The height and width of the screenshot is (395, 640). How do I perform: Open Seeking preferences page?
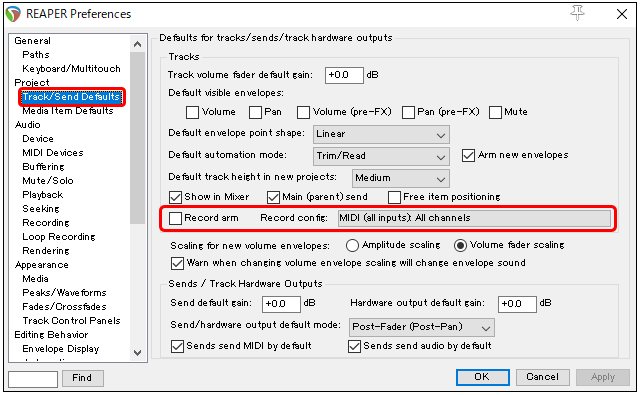point(41,209)
